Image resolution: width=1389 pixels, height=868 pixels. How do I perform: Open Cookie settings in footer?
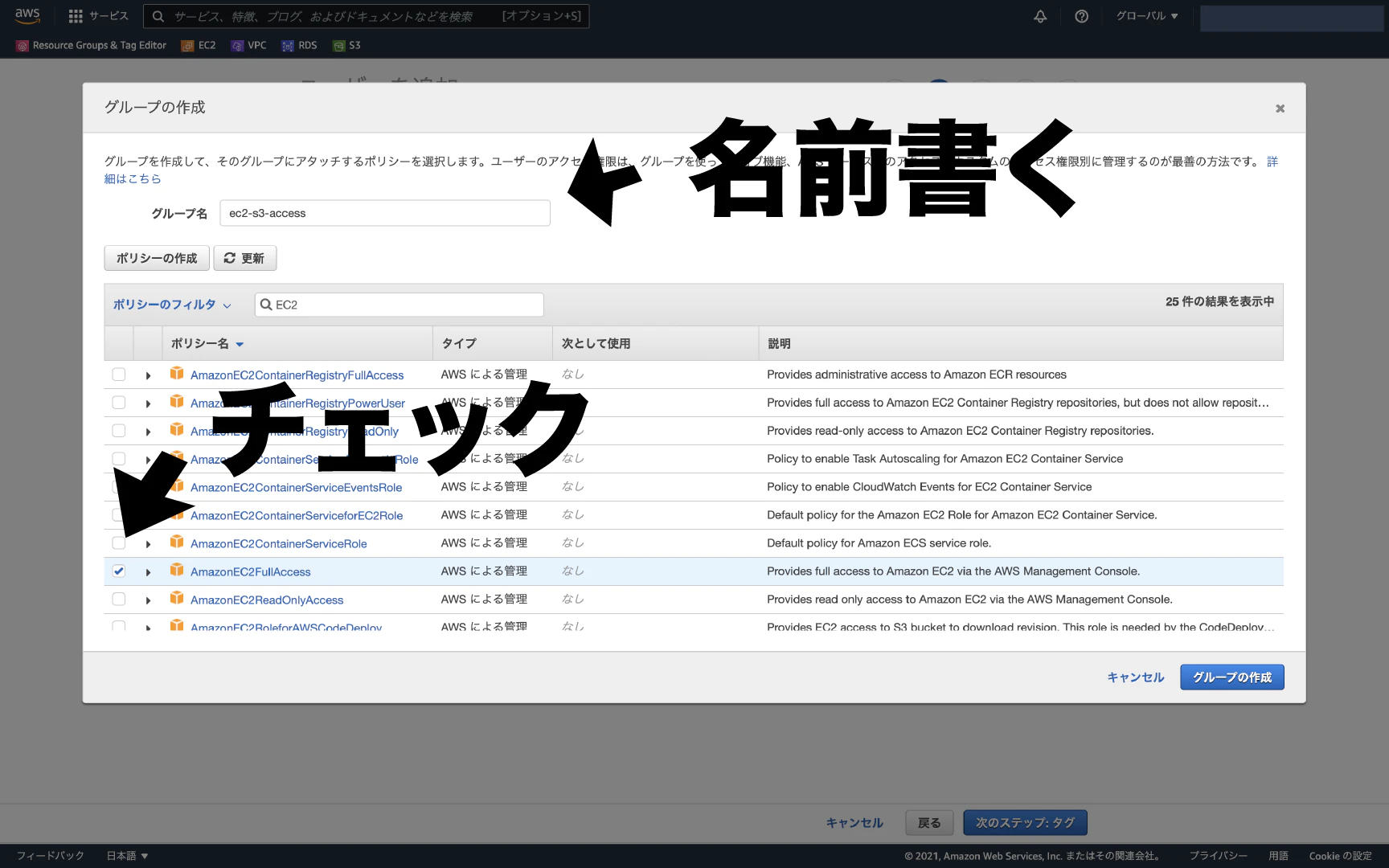[x=1340, y=856]
